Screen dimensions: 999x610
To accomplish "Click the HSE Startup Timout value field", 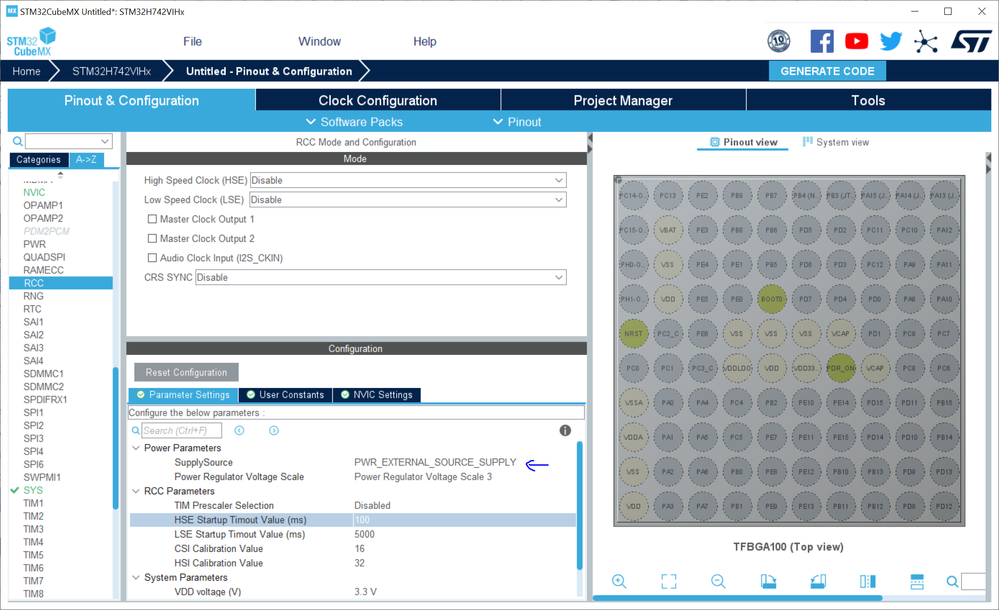I will (x=464, y=520).
